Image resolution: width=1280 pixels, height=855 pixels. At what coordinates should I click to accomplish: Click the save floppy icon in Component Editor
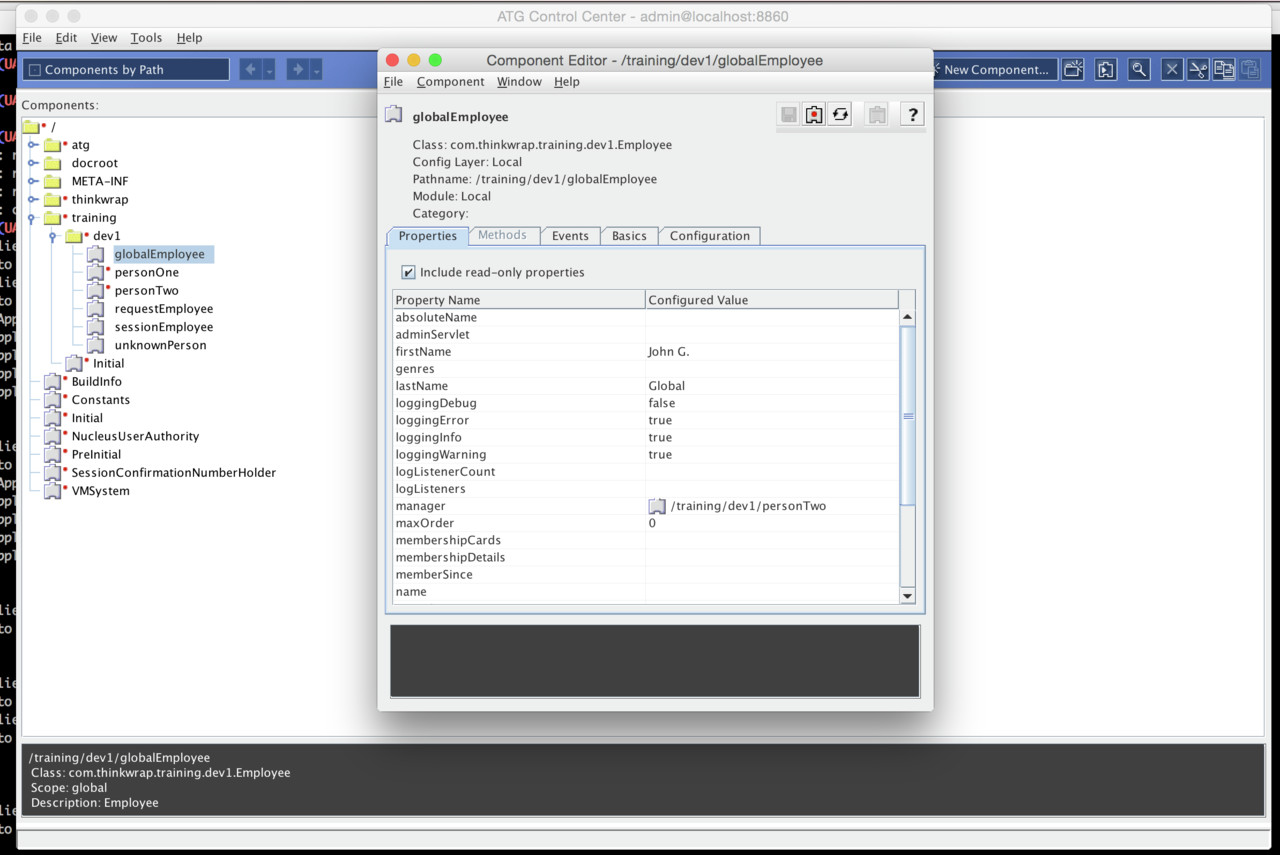pyautogui.click(x=789, y=115)
